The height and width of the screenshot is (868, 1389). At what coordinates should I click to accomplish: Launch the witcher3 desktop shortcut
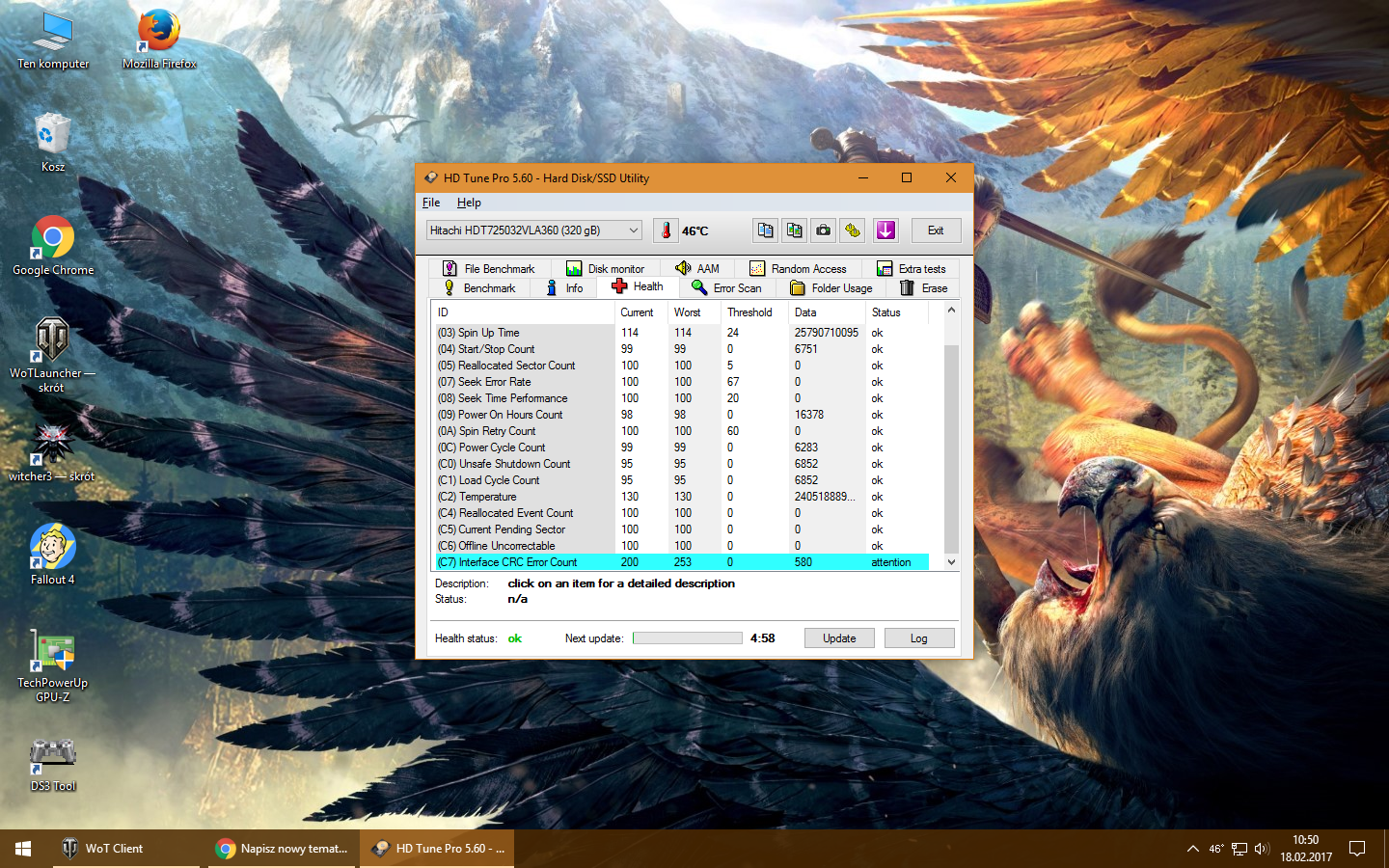pyautogui.click(x=52, y=452)
